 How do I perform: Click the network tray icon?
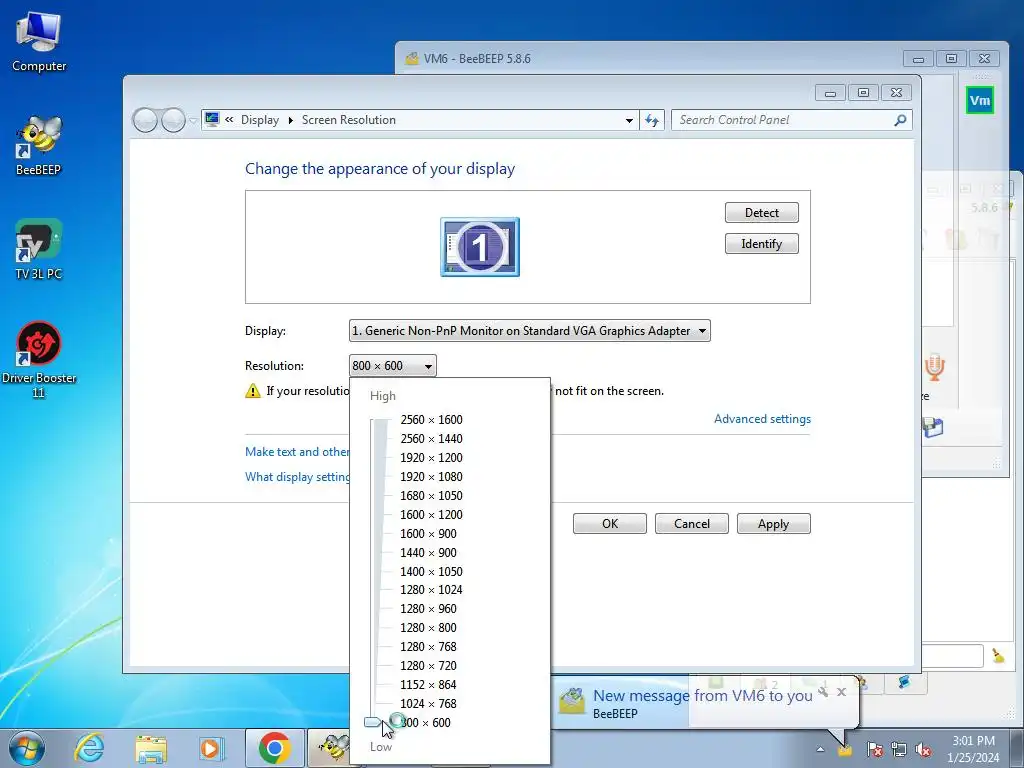click(899, 749)
